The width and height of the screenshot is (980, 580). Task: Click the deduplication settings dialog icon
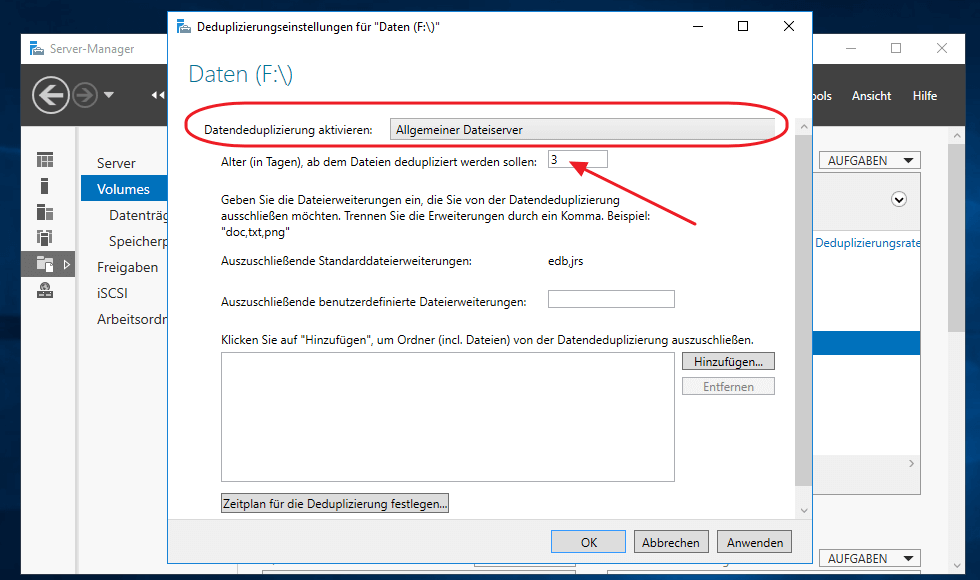pyautogui.click(x=183, y=26)
